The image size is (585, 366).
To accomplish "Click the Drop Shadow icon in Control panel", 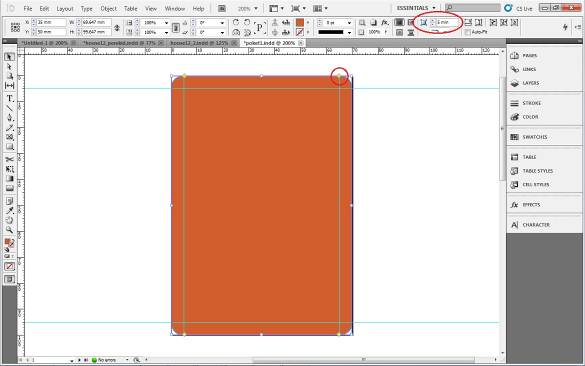I will click(x=373, y=22).
